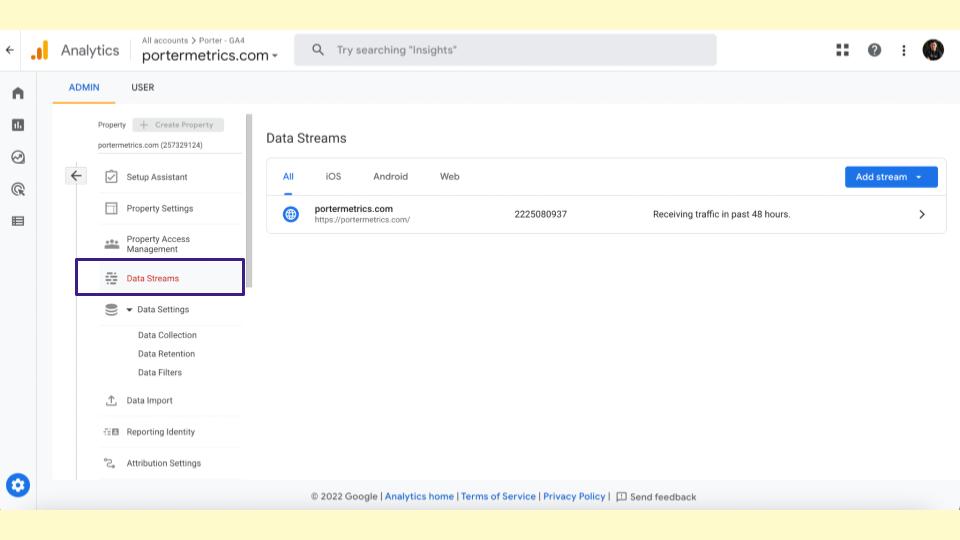Click the globe icon of portermetrics.com stream

pyautogui.click(x=291, y=214)
